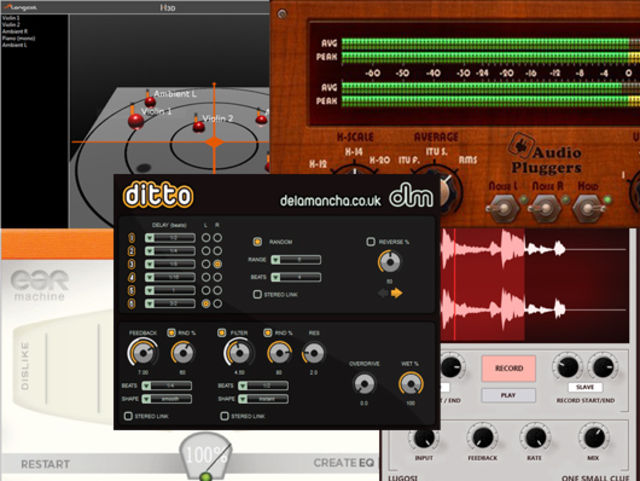
Task: Open delay beats dropdown for tap 2
Action: tap(170, 251)
